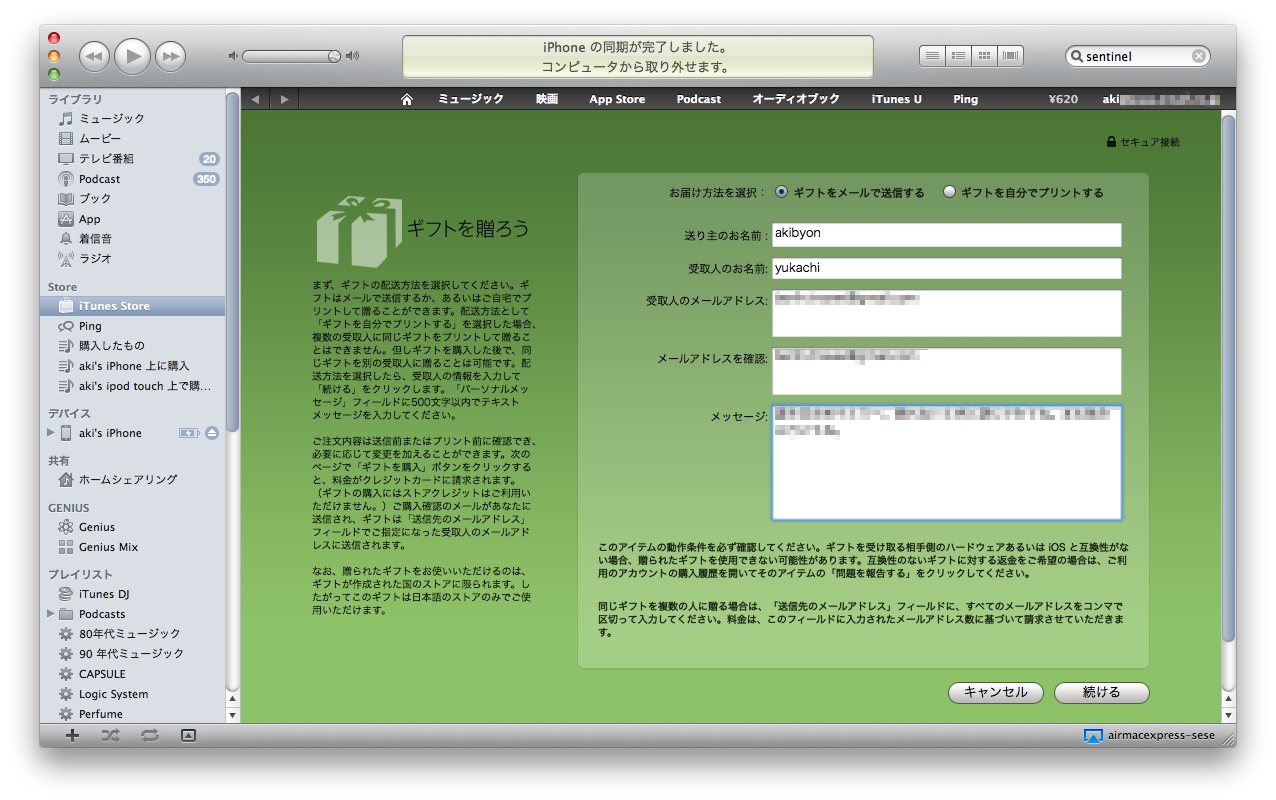Click the ¥620 account balance
1276x800 pixels.
coord(1063,99)
